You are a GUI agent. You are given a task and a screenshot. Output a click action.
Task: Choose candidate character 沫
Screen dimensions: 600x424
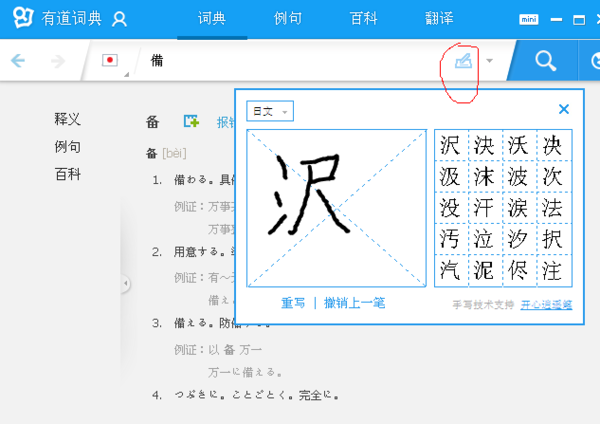tap(484, 176)
